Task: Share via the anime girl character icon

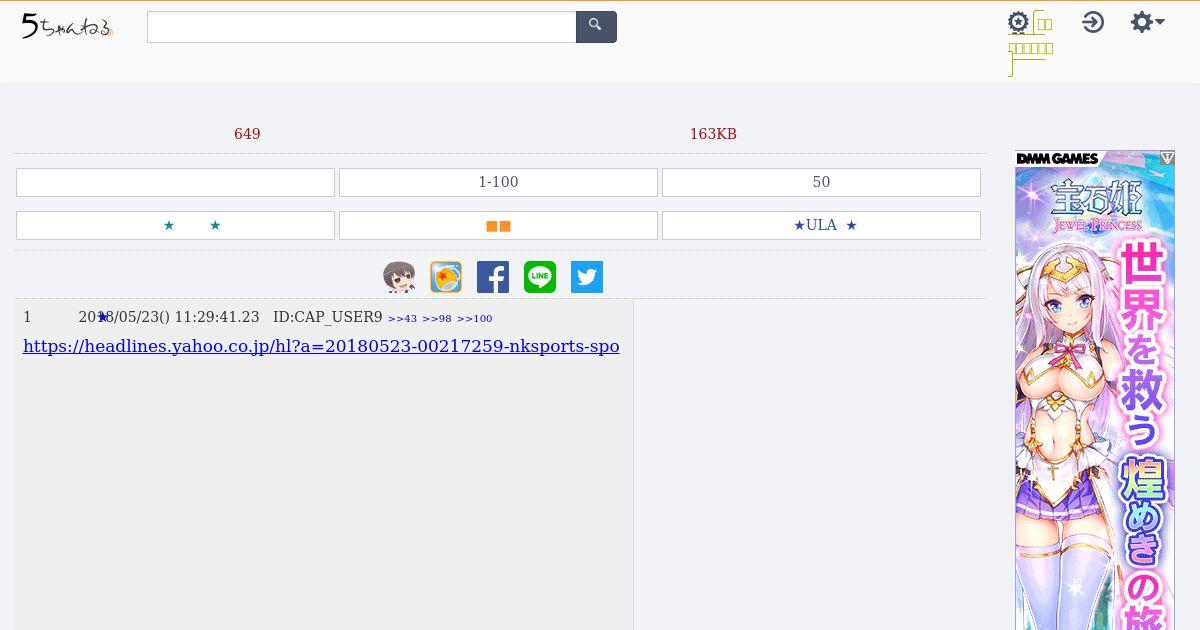Action: (x=399, y=277)
